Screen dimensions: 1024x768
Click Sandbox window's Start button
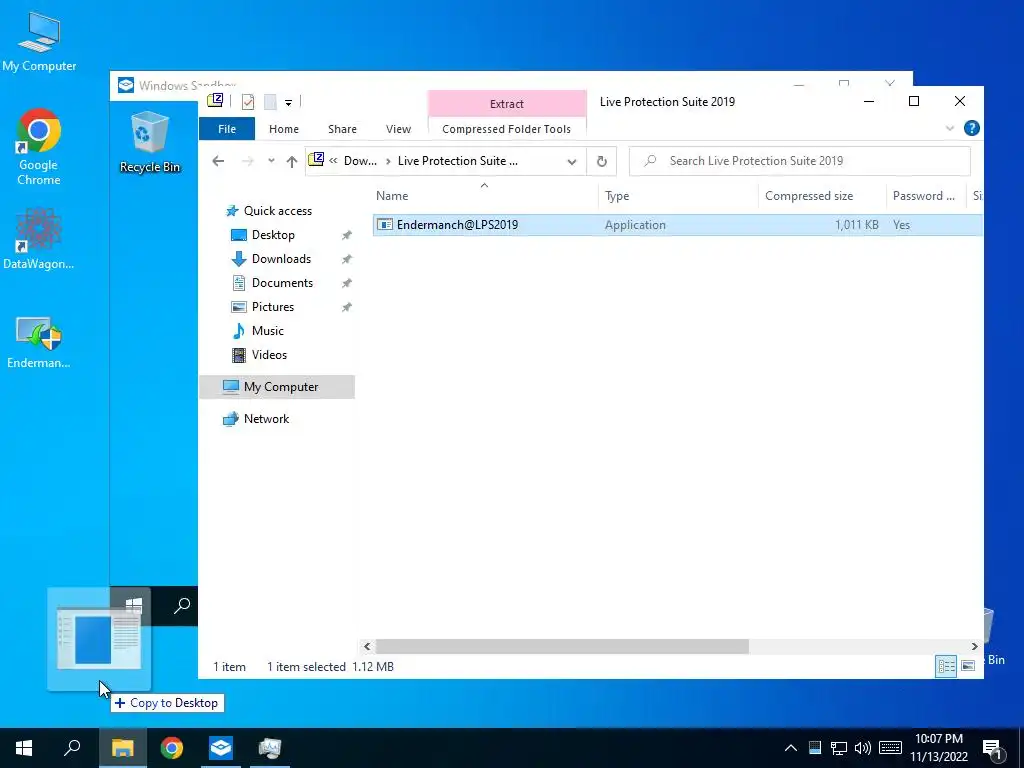134,605
